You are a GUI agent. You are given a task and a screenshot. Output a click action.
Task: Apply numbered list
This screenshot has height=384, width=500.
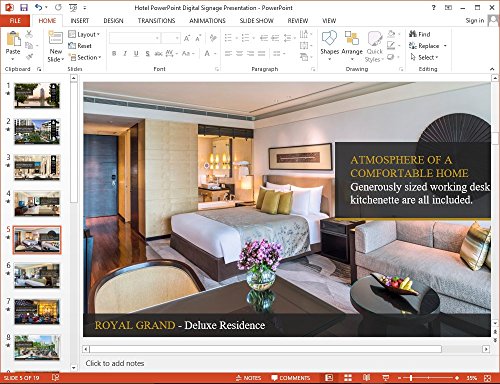[245, 38]
